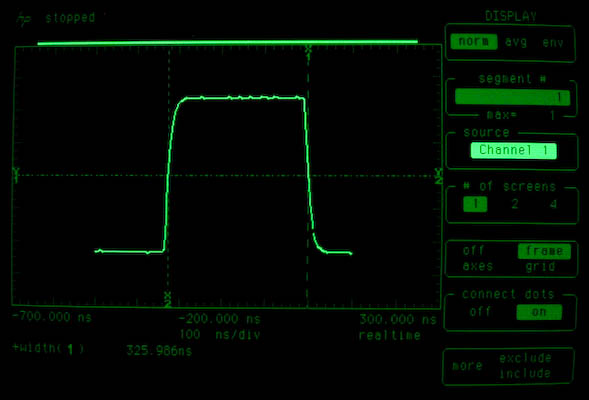Set number of screens to 1

pyautogui.click(x=475, y=204)
